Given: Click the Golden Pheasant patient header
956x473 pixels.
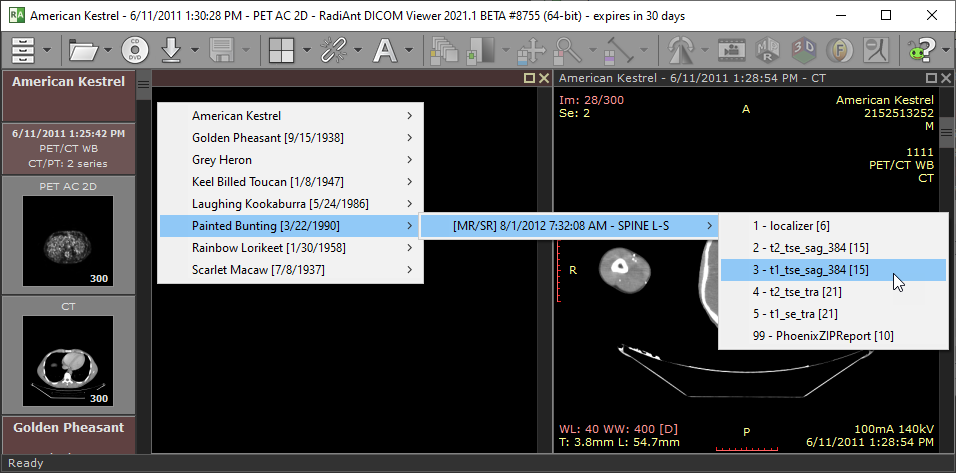Looking at the screenshot, I should 68,435.
